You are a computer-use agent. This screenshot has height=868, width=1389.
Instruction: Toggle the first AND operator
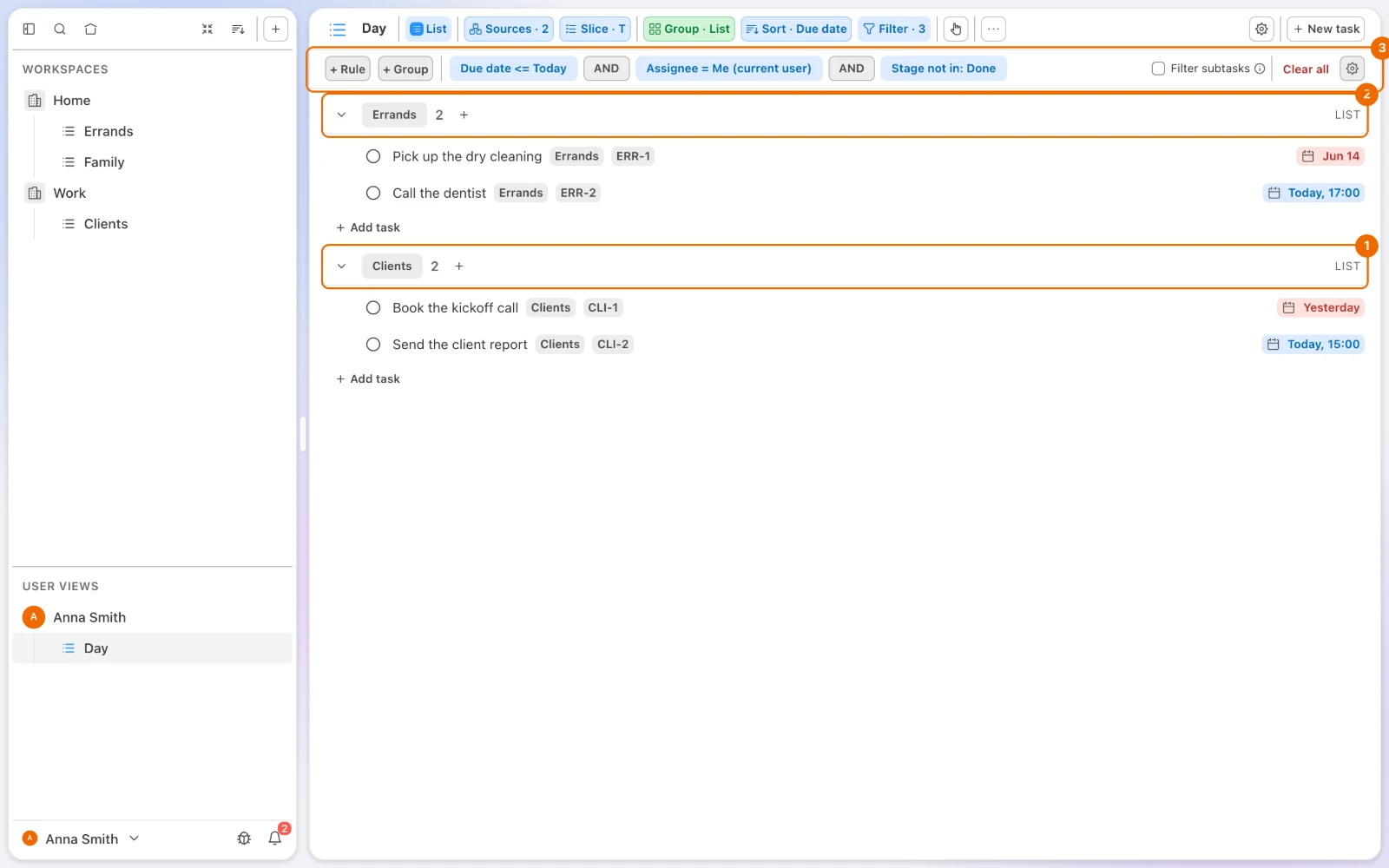click(606, 69)
